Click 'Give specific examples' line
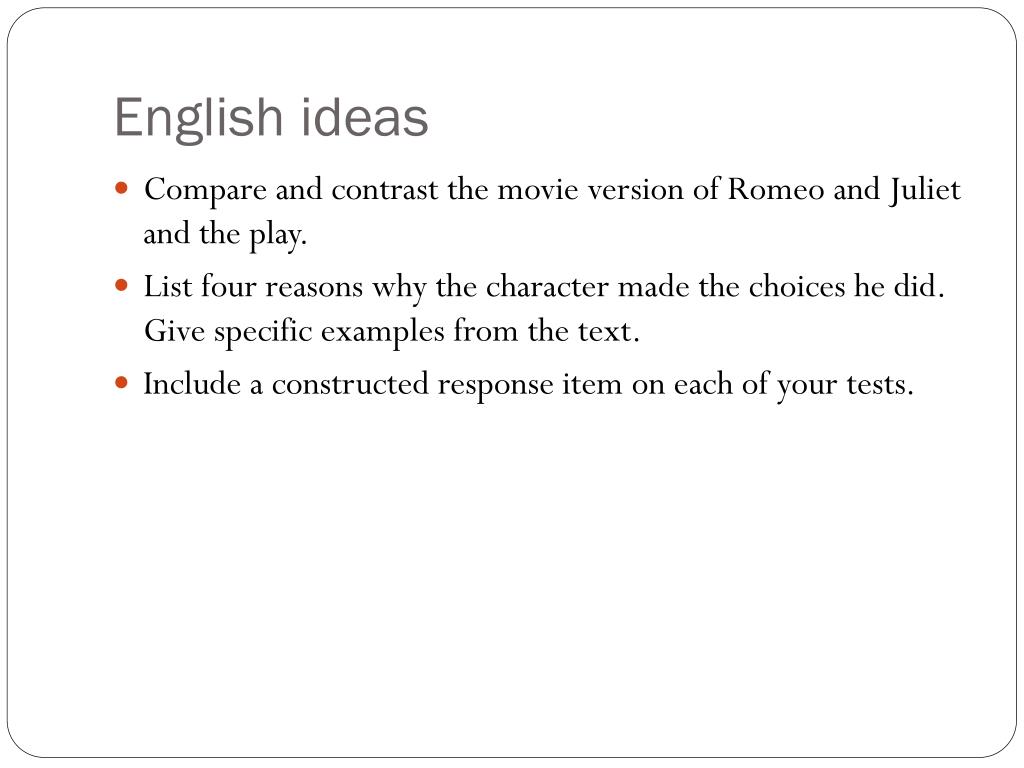1024x768 pixels. [294, 332]
